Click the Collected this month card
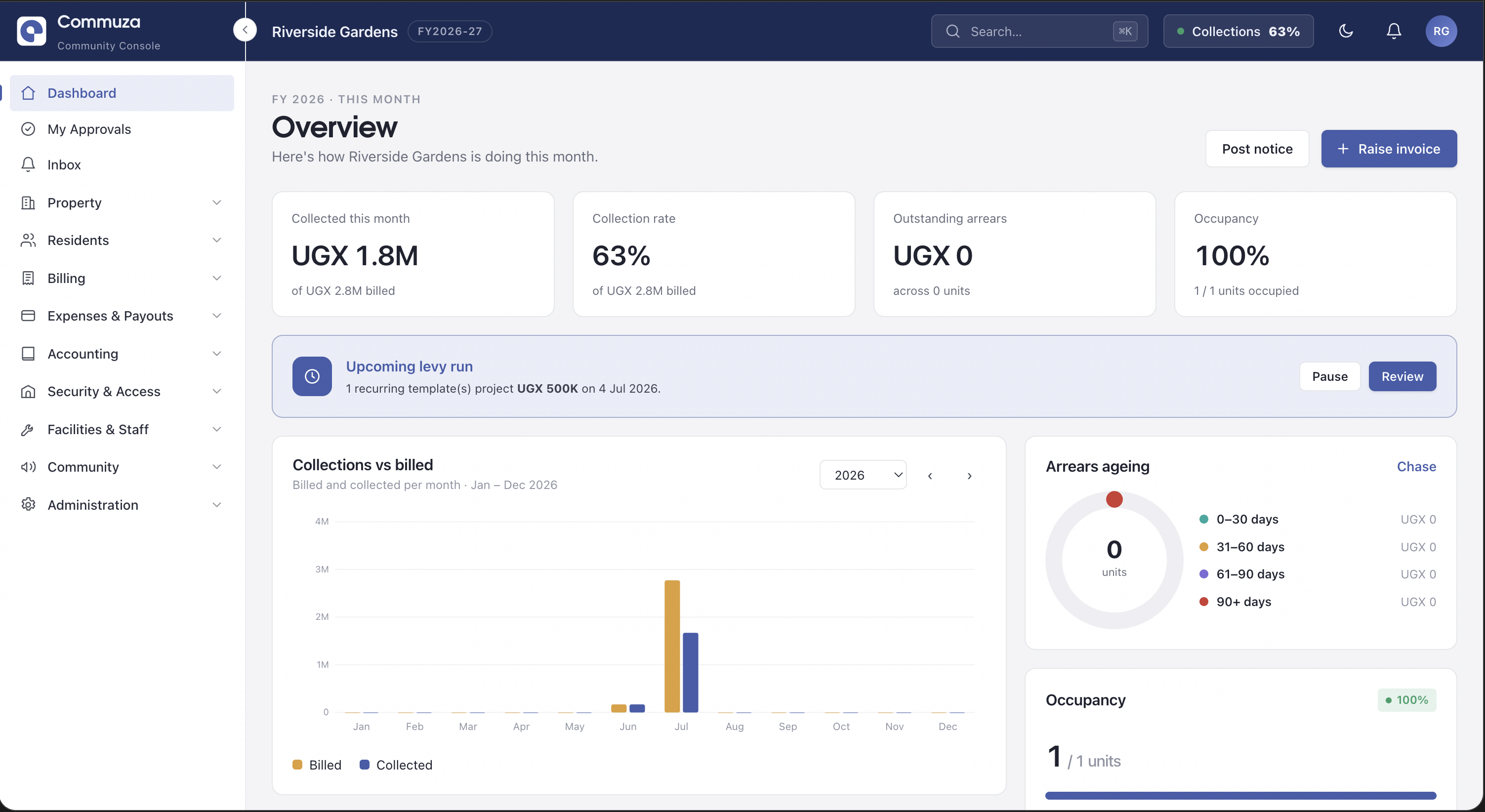1485x812 pixels. (x=413, y=254)
